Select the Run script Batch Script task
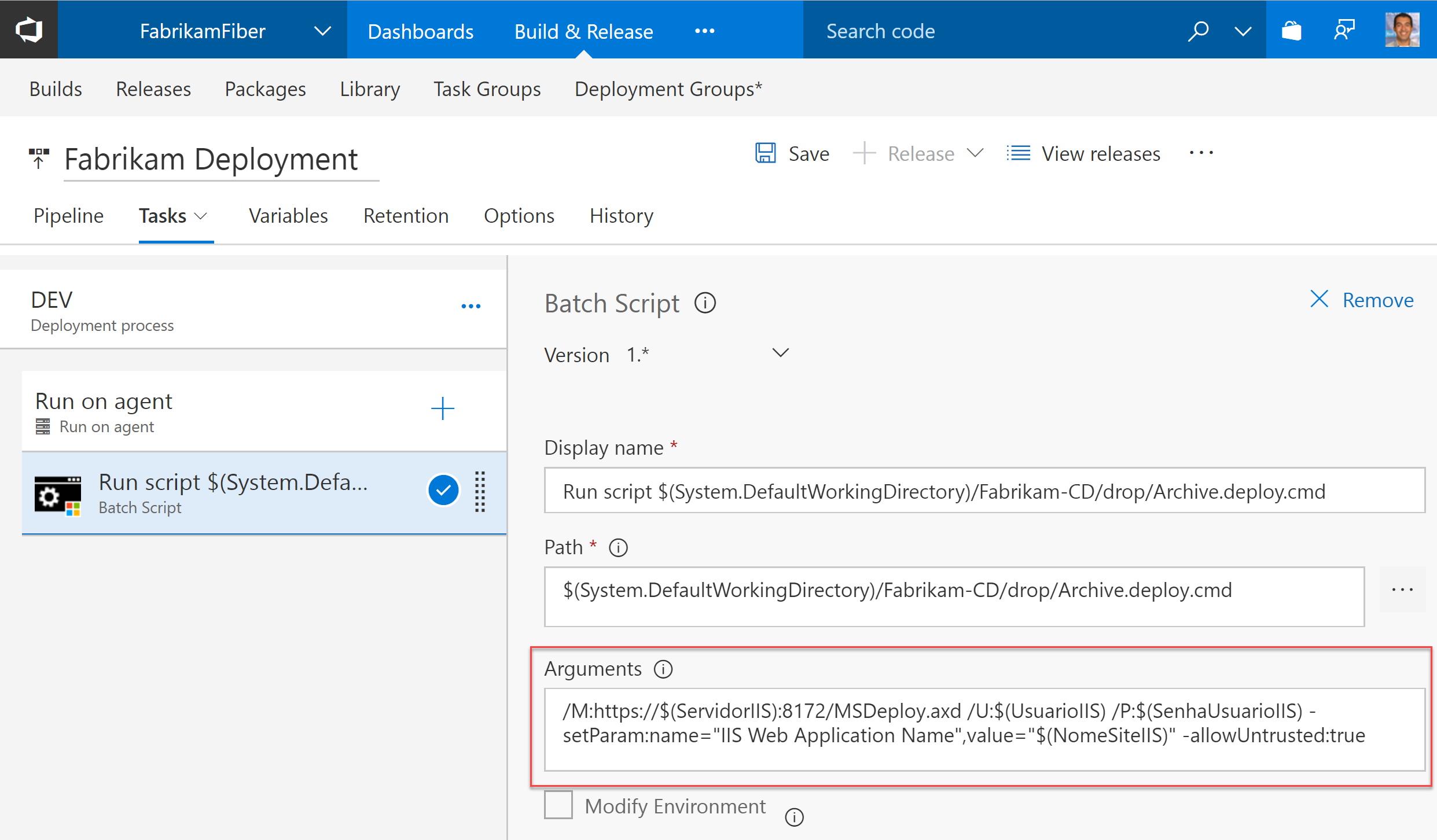Image resolution: width=1437 pixels, height=840 pixels. tap(264, 493)
